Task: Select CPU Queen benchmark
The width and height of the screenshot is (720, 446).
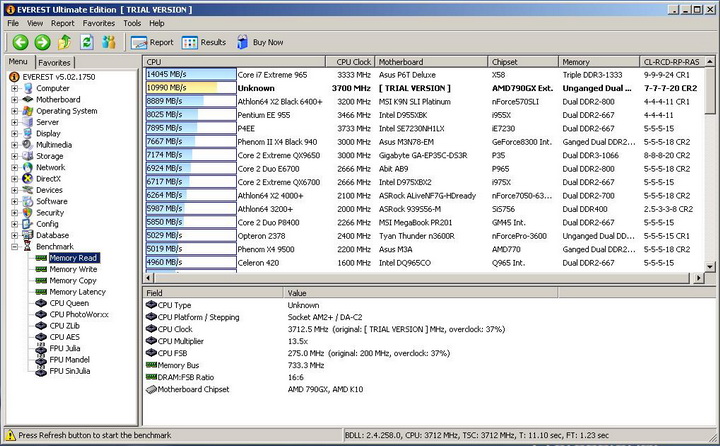Action: tap(69, 303)
